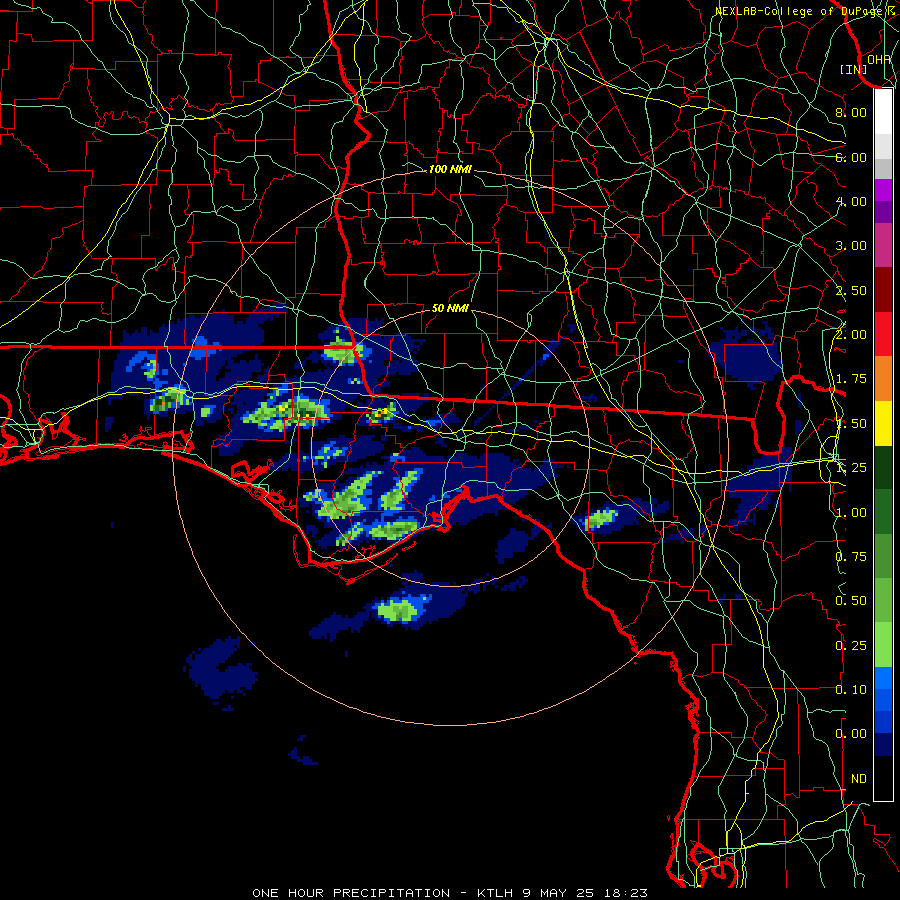Viewport: 900px width, 900px height.
Task: Click the '2.50' legend value
Action: pyautogui.click(x=851, y=290)
